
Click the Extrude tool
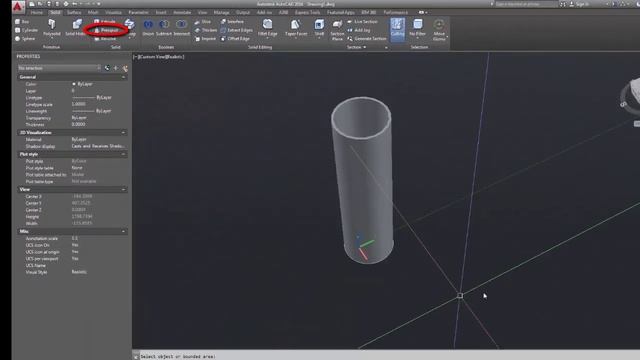[x=105, y=22]
